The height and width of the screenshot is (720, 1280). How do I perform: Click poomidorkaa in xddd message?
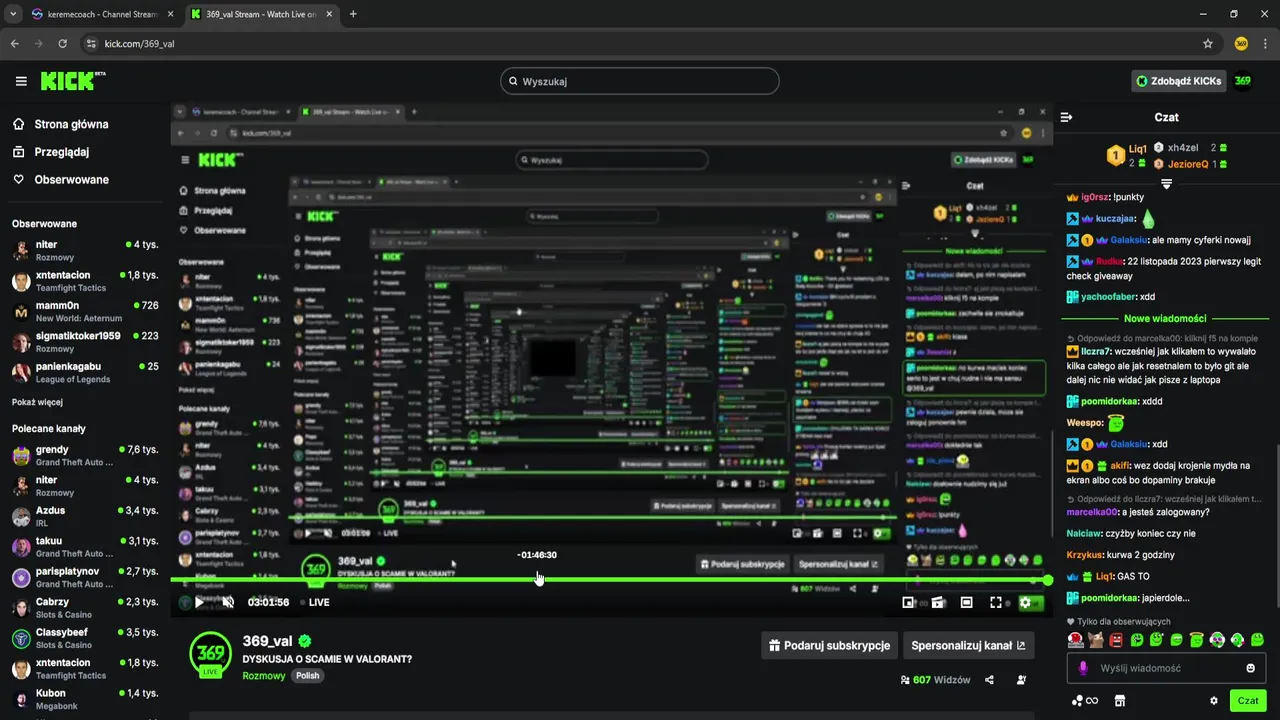click(x=1108, y=401)
